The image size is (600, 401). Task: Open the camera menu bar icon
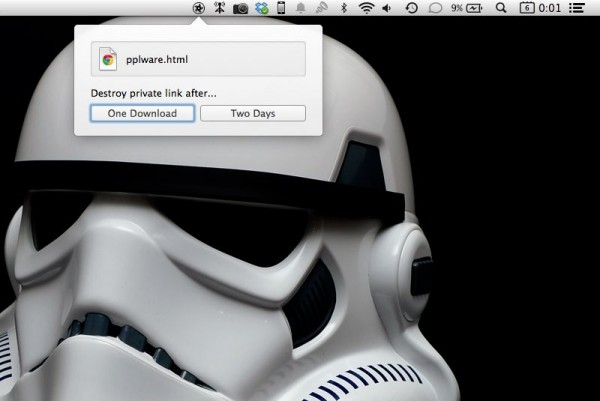(x=241, y=8)
